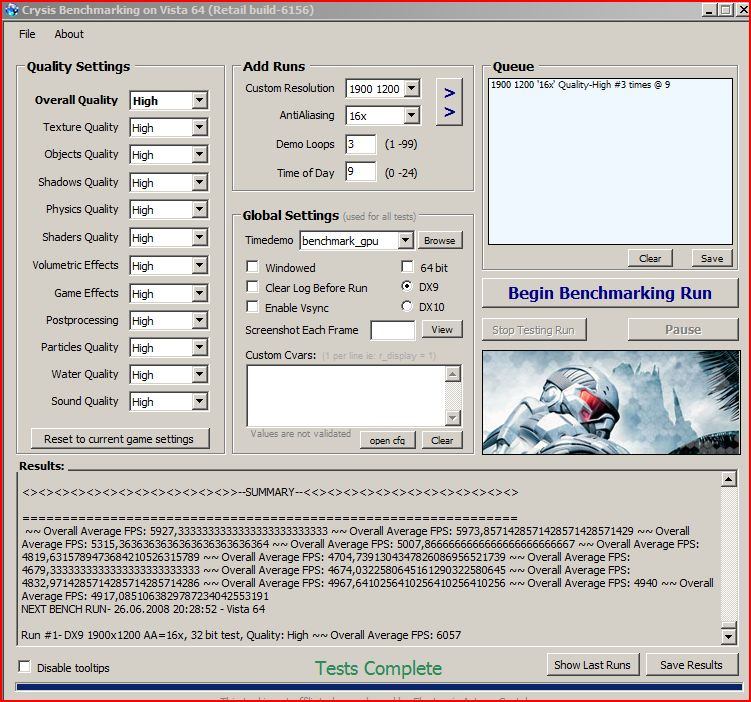751x702 pixels.
Task: Select the DX10 radio button
Action: click(x=407, y=306)
